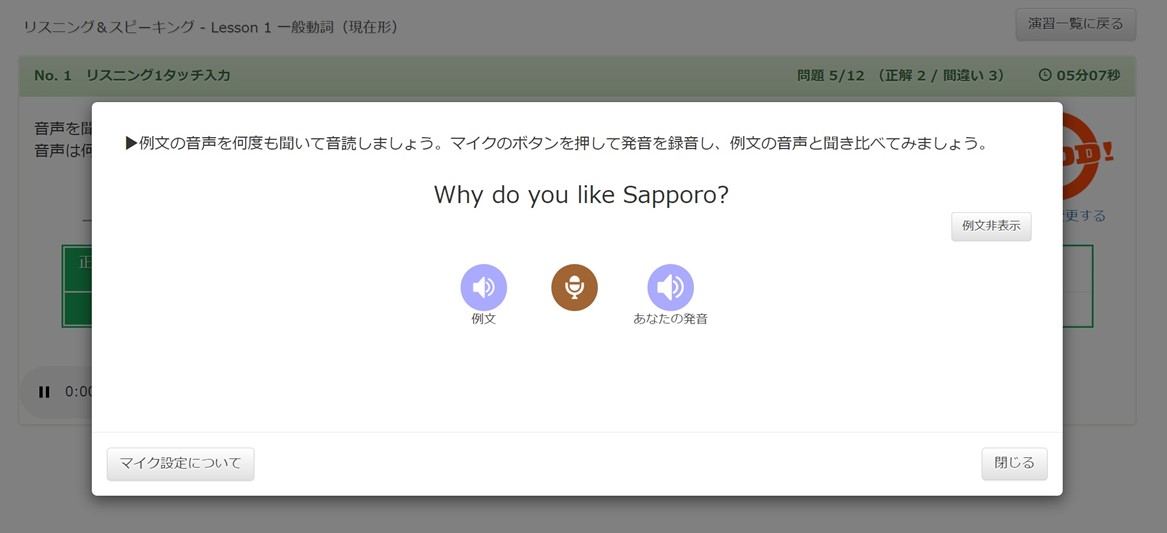This screenshot has width=1167, height=533.
Task: Open マイク設定について microphone settings help
Action: (180, 464)
